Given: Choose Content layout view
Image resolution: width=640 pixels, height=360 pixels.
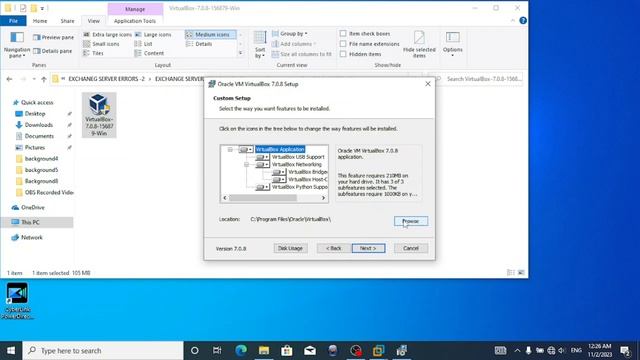Looking at the screenshot, I should [149, 53].
